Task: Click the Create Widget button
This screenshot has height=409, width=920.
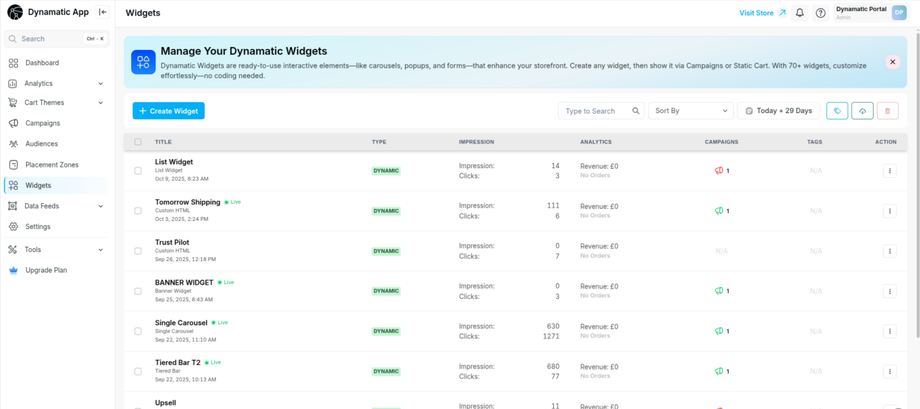Action: pos(168,111)
